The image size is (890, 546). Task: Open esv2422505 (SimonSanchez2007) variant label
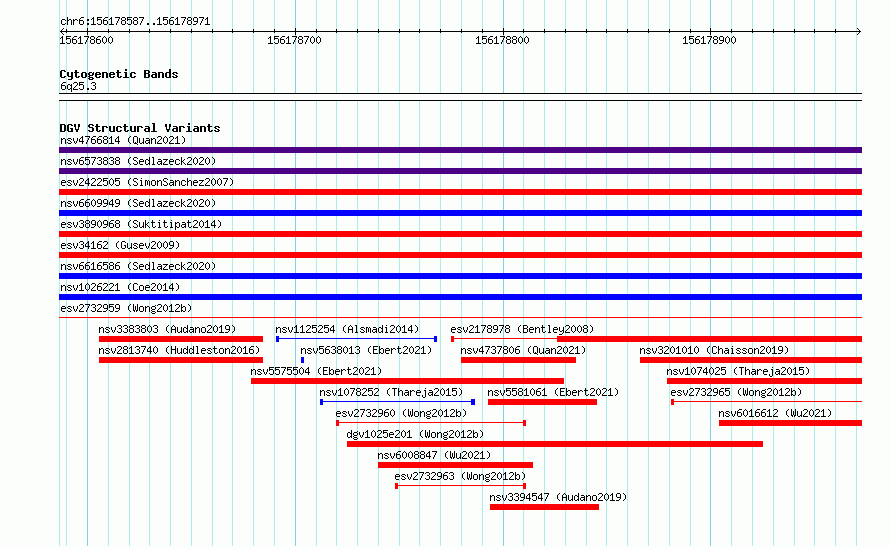click(x=147, y=182)
